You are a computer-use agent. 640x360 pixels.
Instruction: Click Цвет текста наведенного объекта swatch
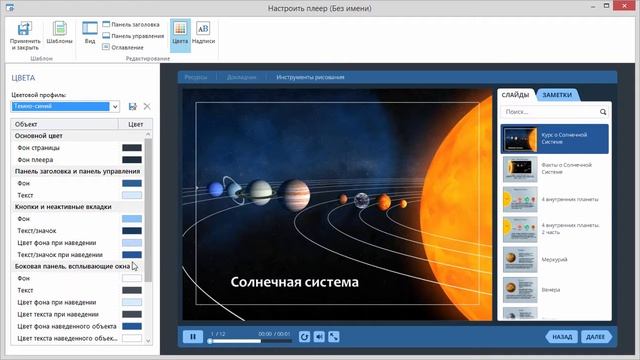[132, 338]
